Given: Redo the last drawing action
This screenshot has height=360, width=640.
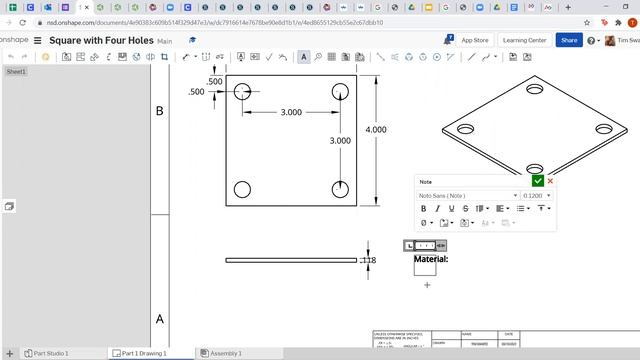Looking at the screenshot, I should point(24,57).
